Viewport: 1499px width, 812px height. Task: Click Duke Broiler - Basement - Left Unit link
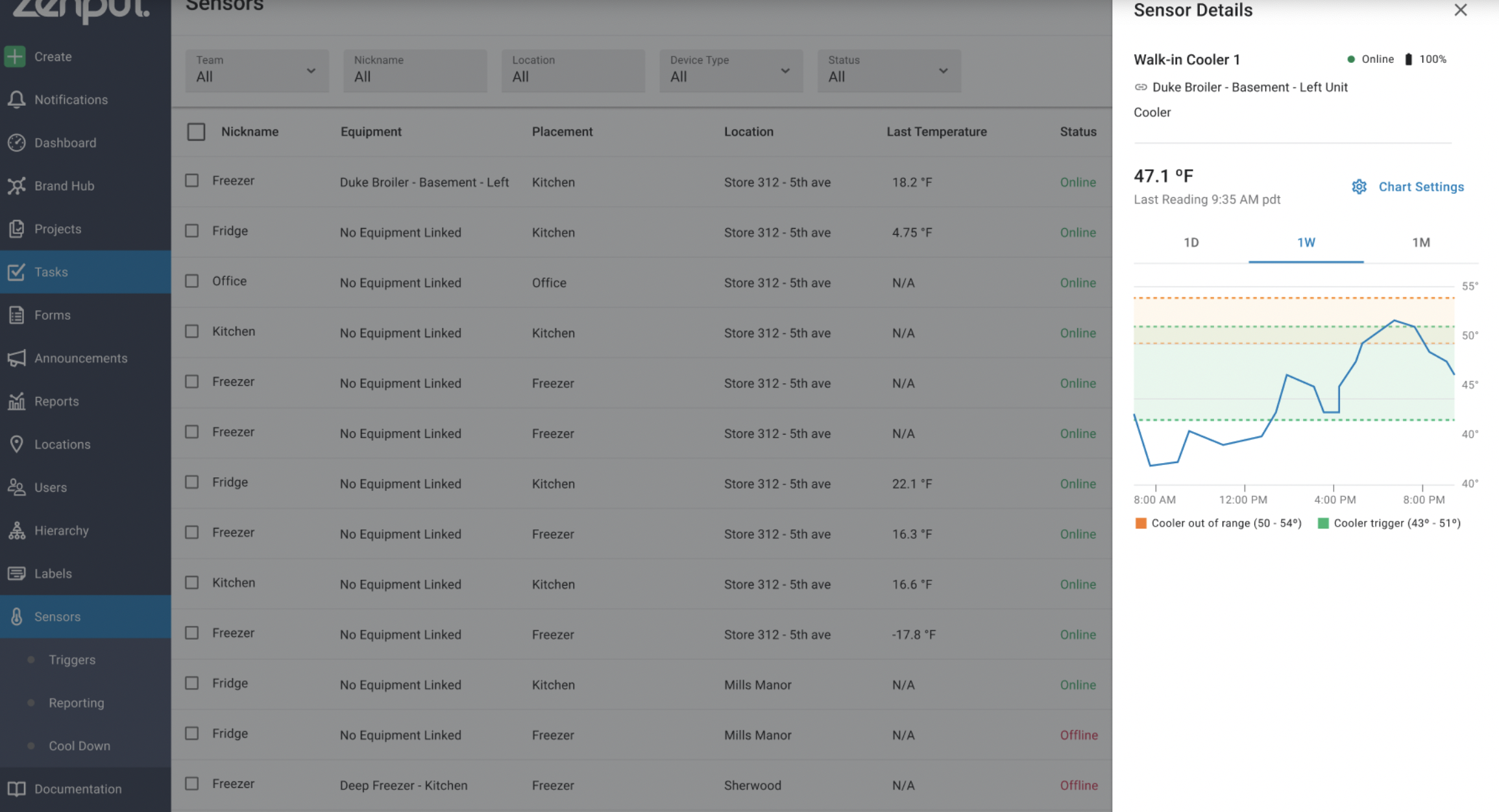(1250, 87)
